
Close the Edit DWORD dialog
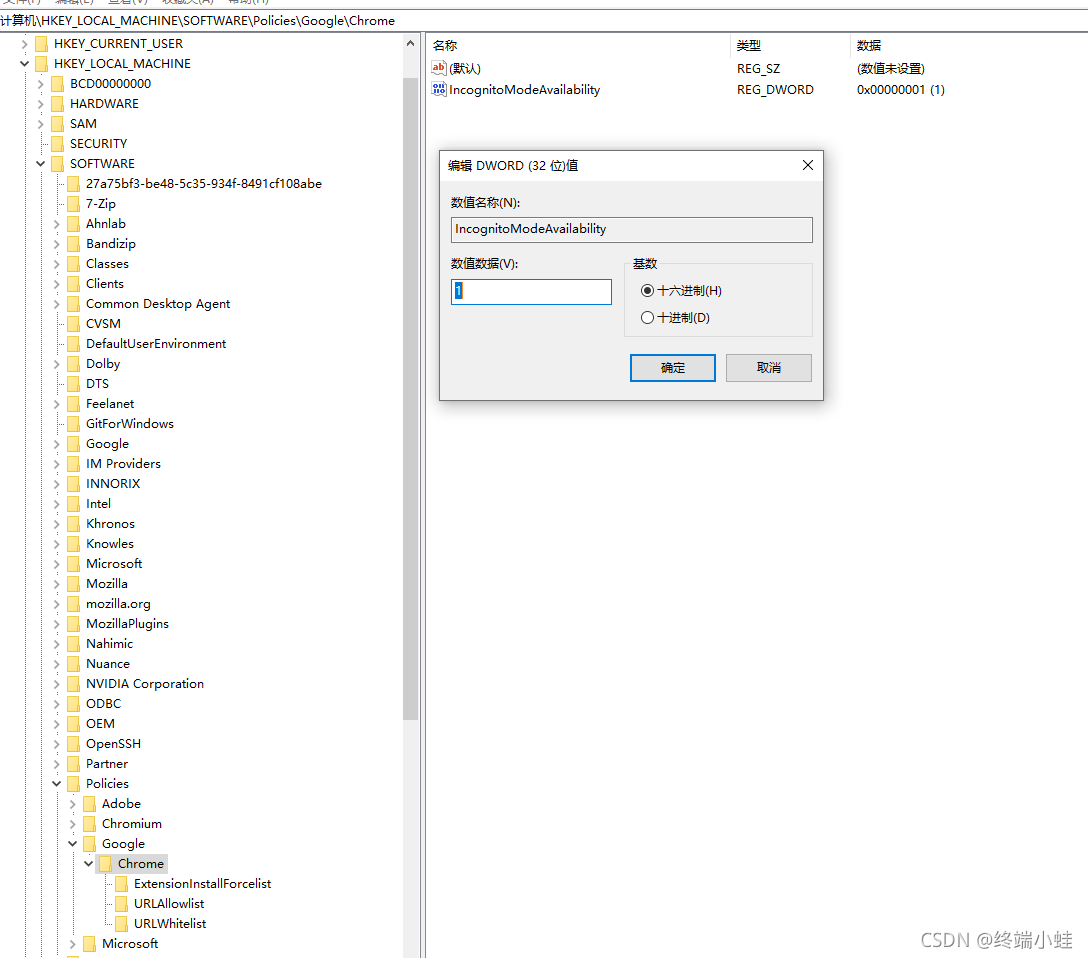pyautogui.click(x=808, y=165)
